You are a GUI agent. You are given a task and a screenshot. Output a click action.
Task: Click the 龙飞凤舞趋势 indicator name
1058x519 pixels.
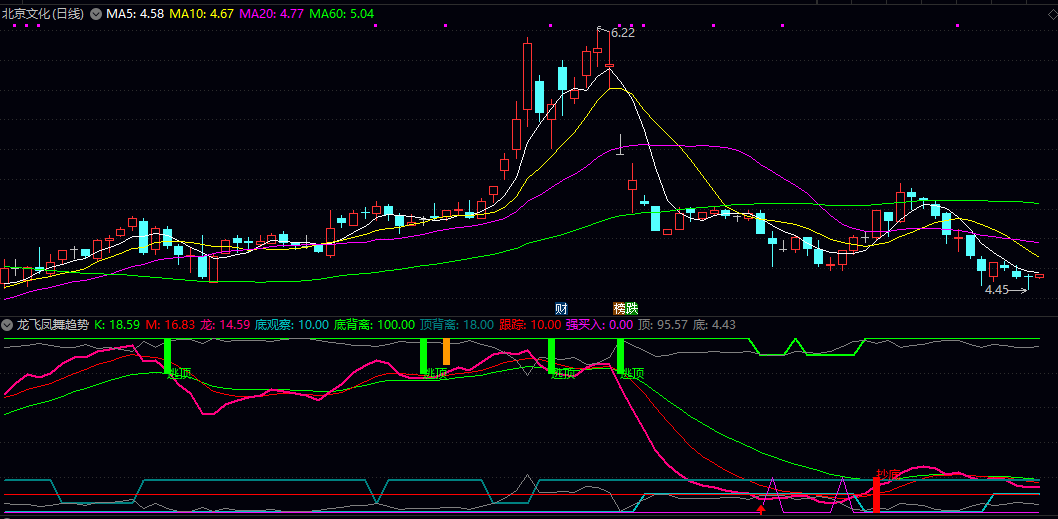[52, 325]
